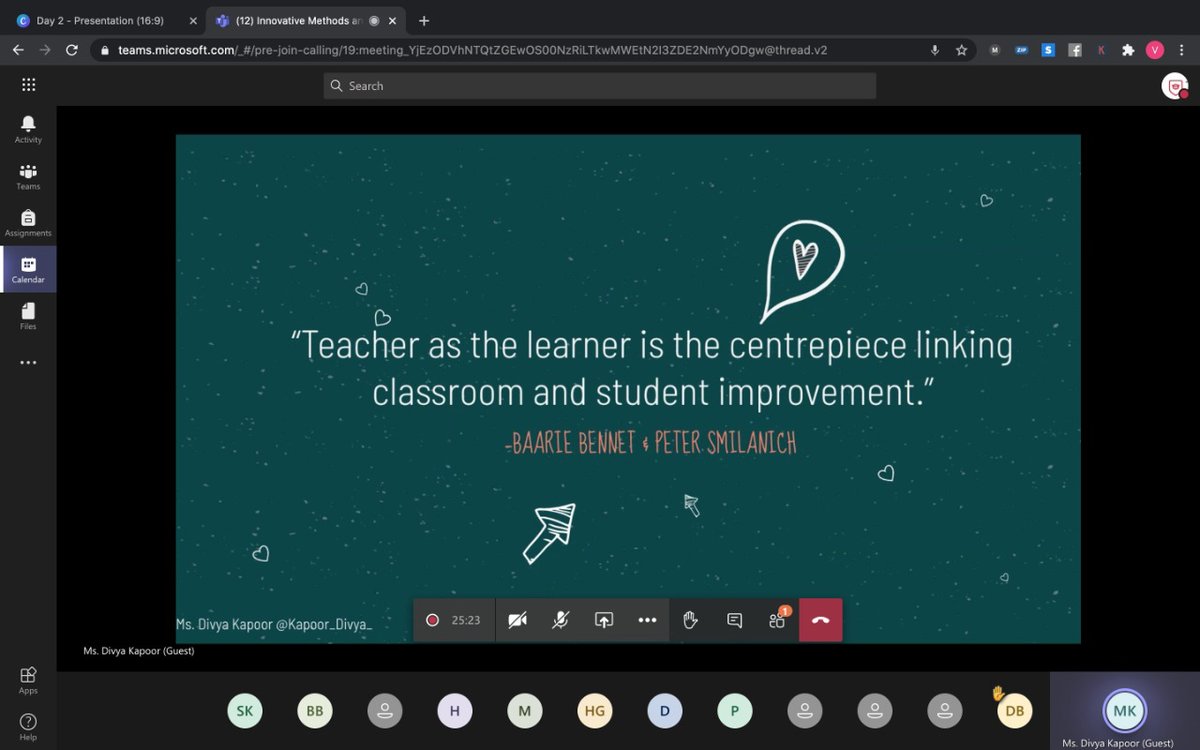1200x750 pixels.
Task: Select participant avatar HG
Action: (594, 711)
